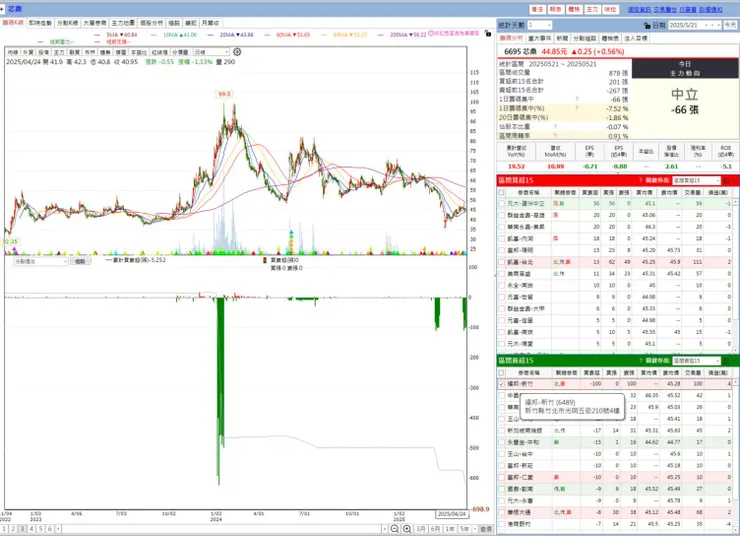Viewport: 740px width, 536px height.
Task: Click the 今天 button
Action: (x=730, y=25)
